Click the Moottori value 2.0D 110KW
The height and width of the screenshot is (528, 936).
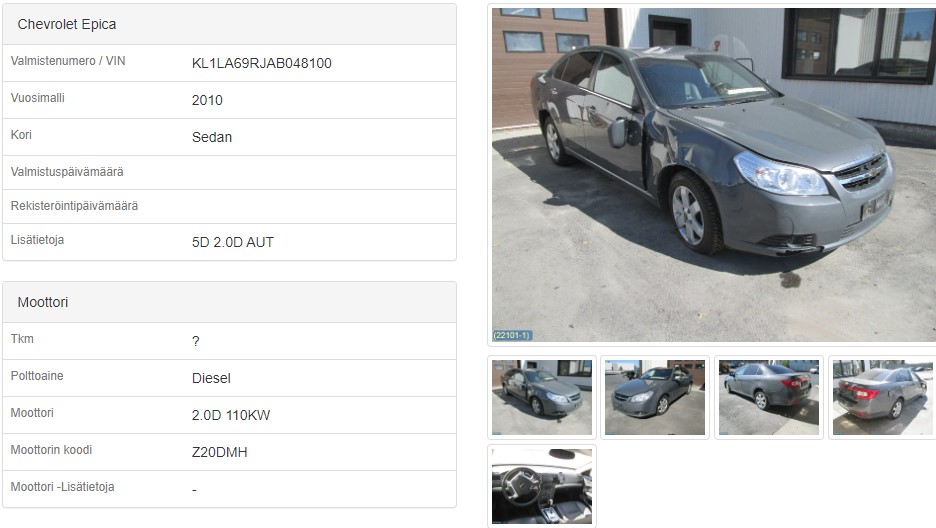click(x=231, y=415)
